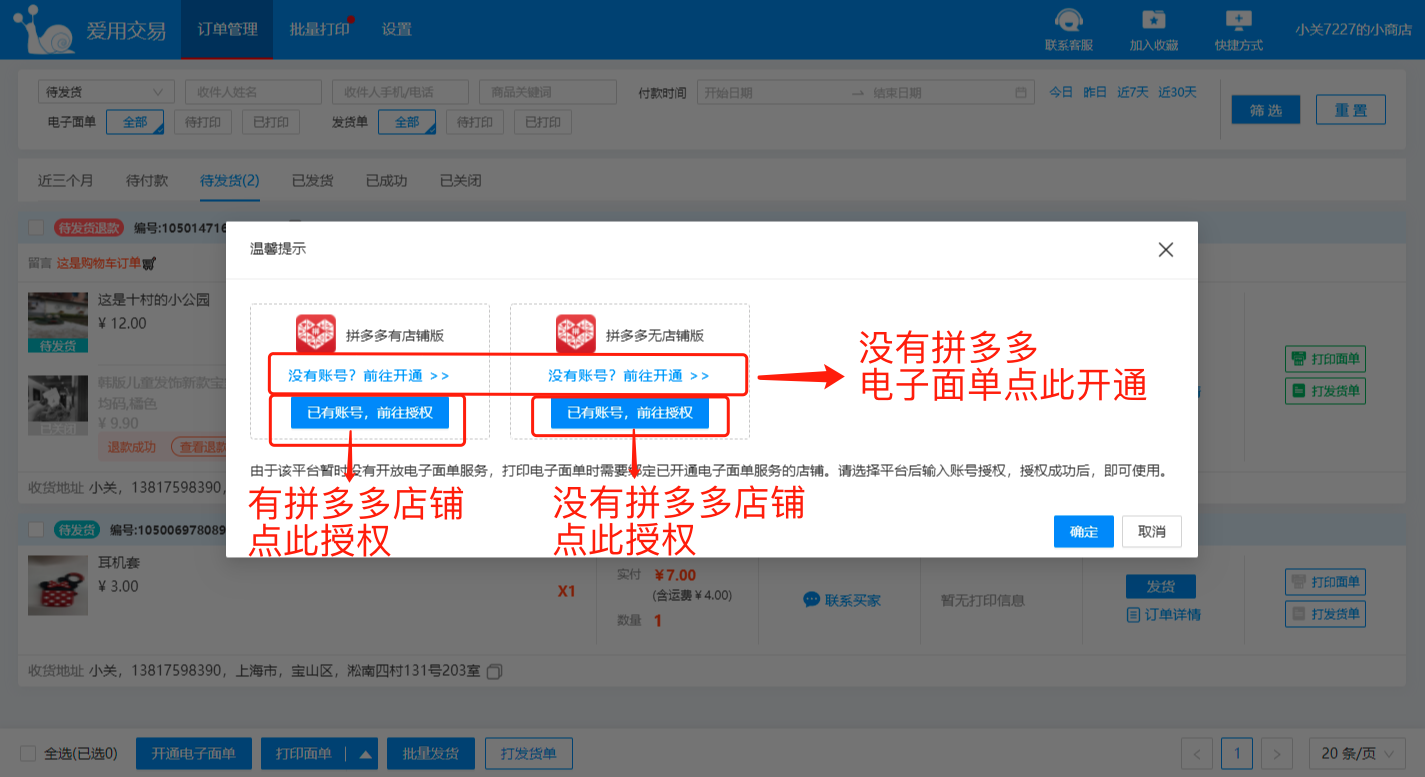Click the 收件人手机/电话 input field

tap(400, 92)
